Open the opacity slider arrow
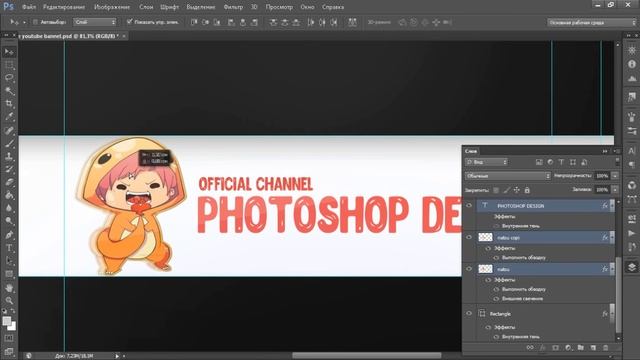Screen dimensions: 640x360 [x=615, y=176]
